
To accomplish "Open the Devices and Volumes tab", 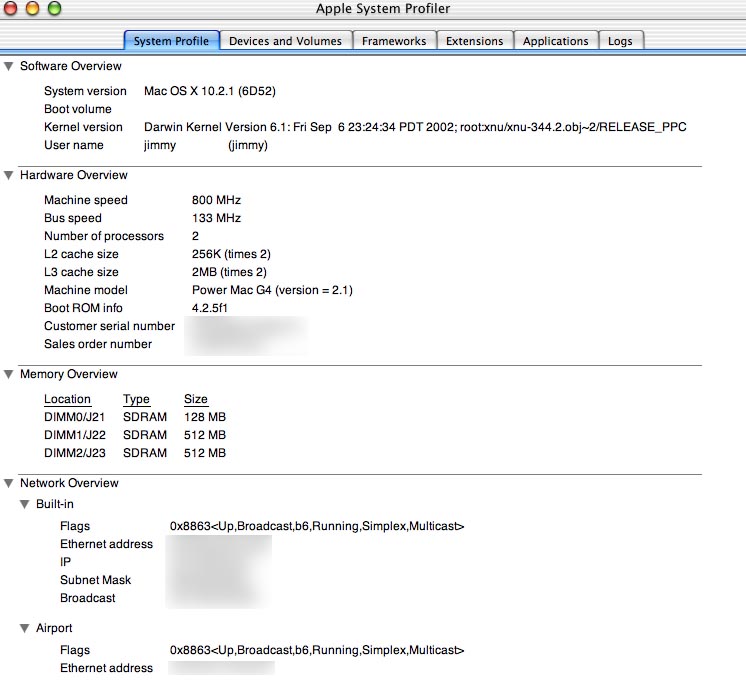I will coord(285,41).
